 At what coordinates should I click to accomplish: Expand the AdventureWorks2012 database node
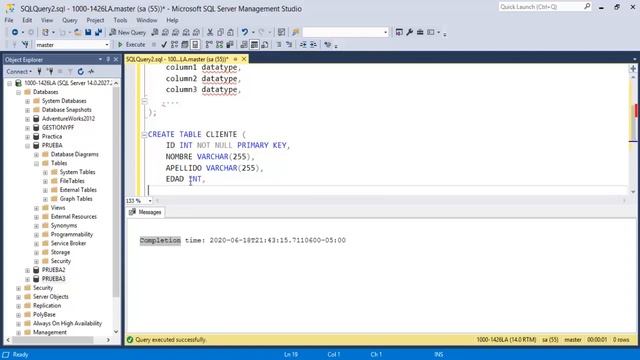pyautogui.click(x=27, y=119)
